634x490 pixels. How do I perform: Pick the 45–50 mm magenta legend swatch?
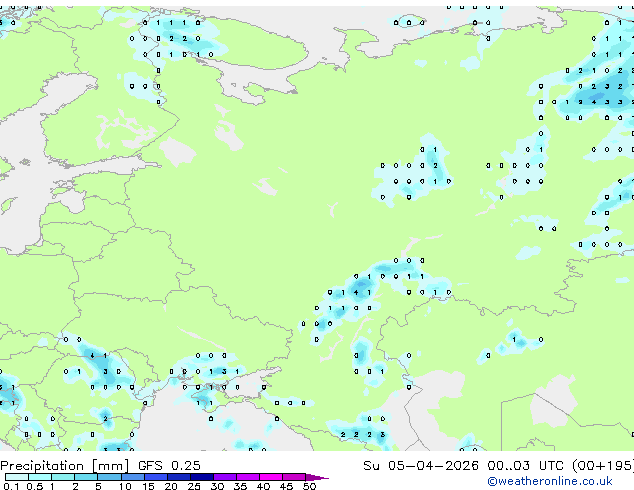click(x=294, y=477)
